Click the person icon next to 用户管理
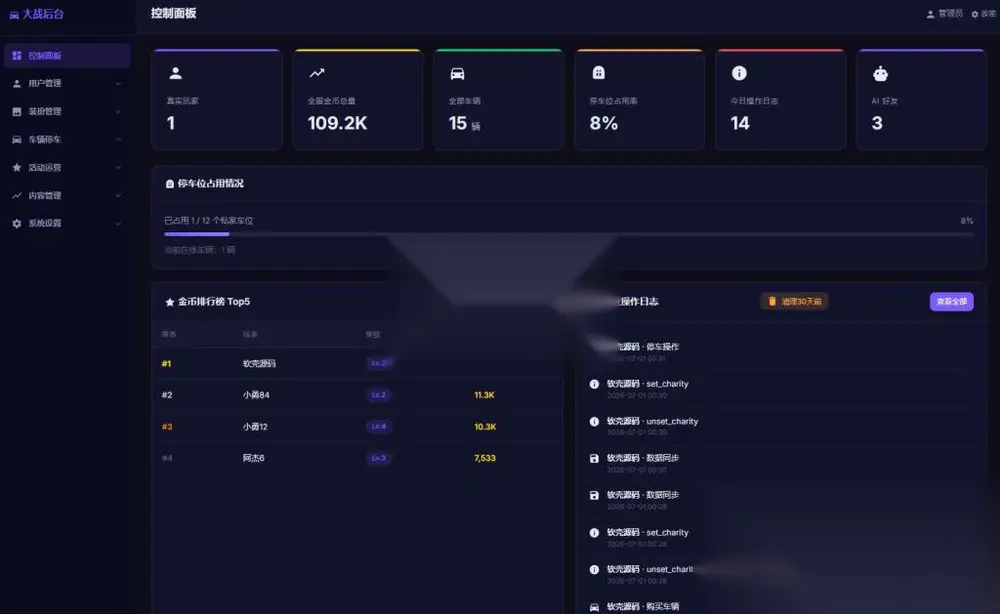This screenshot has height=614, width=1000. tap(17, 84)
